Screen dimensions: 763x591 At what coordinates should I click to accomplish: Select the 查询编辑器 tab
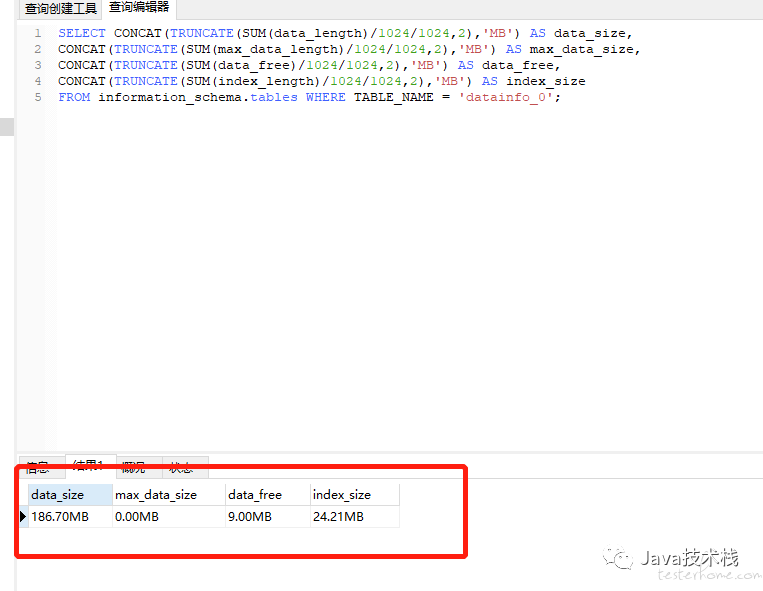[139, 7]
